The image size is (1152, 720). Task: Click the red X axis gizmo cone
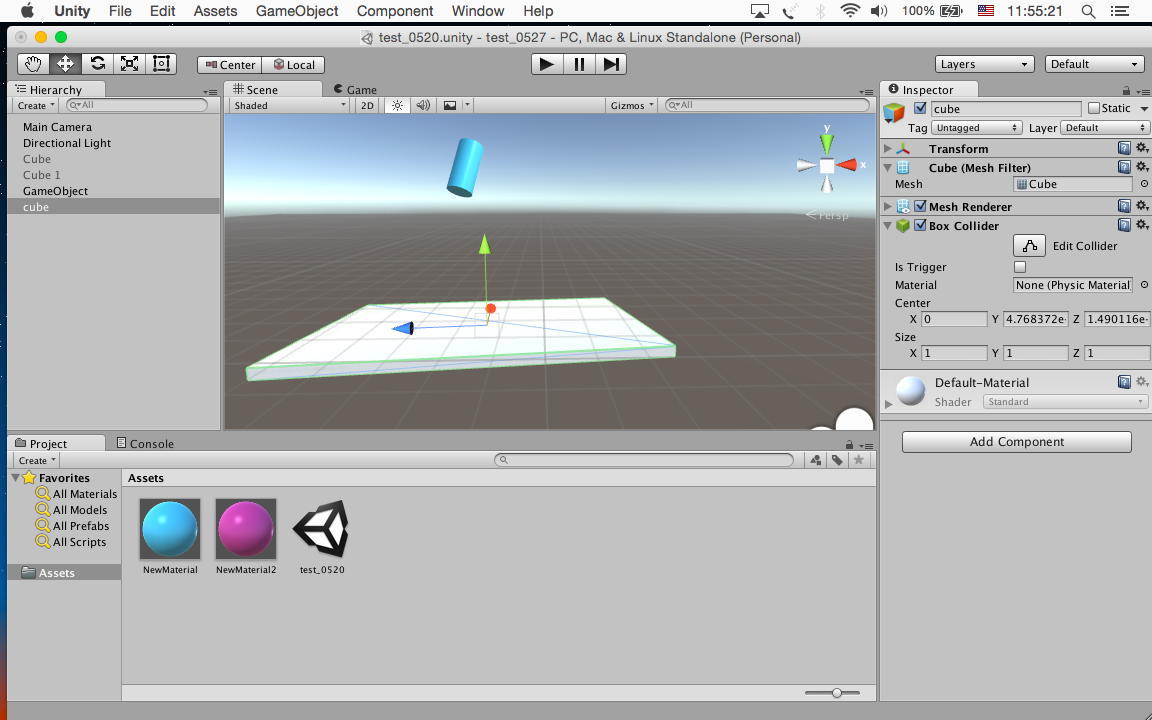[846, 165]
